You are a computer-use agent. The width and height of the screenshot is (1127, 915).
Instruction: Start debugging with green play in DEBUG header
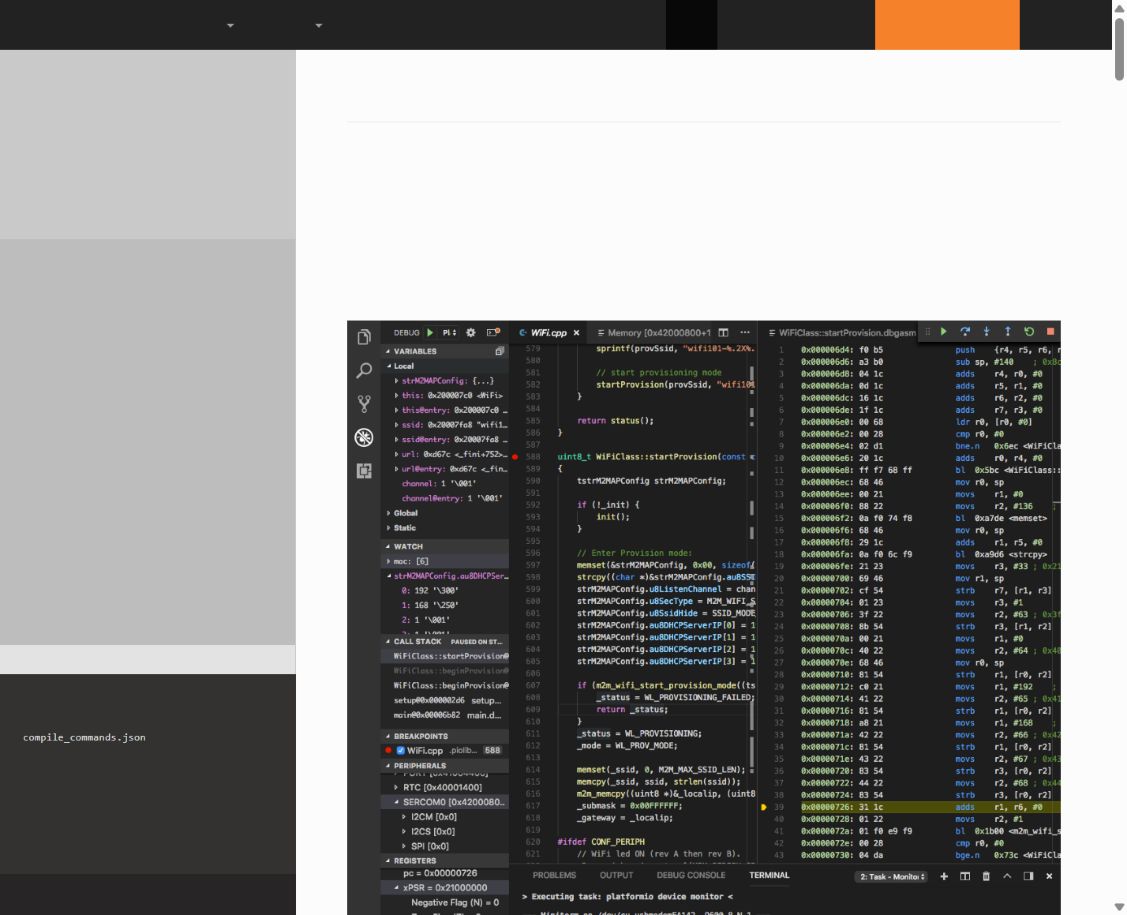point(430,333)
